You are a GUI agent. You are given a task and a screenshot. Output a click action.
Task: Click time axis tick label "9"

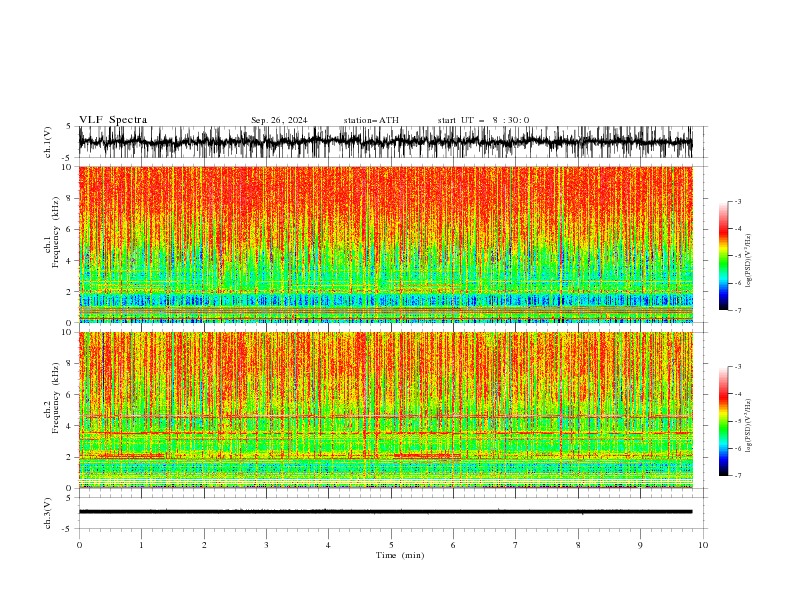click(x=640, y=545)
